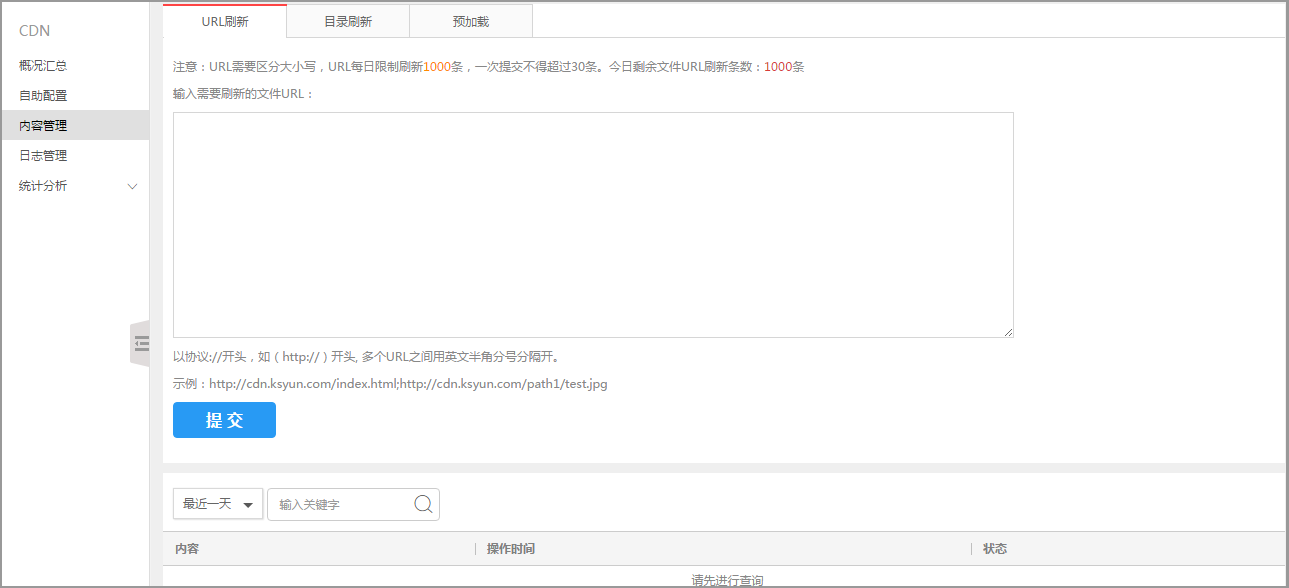The height and width of the screenshot is (588, 1289).
Task: Click the 内容 column header
Action: pyautogui.click(x=187, y=549)
